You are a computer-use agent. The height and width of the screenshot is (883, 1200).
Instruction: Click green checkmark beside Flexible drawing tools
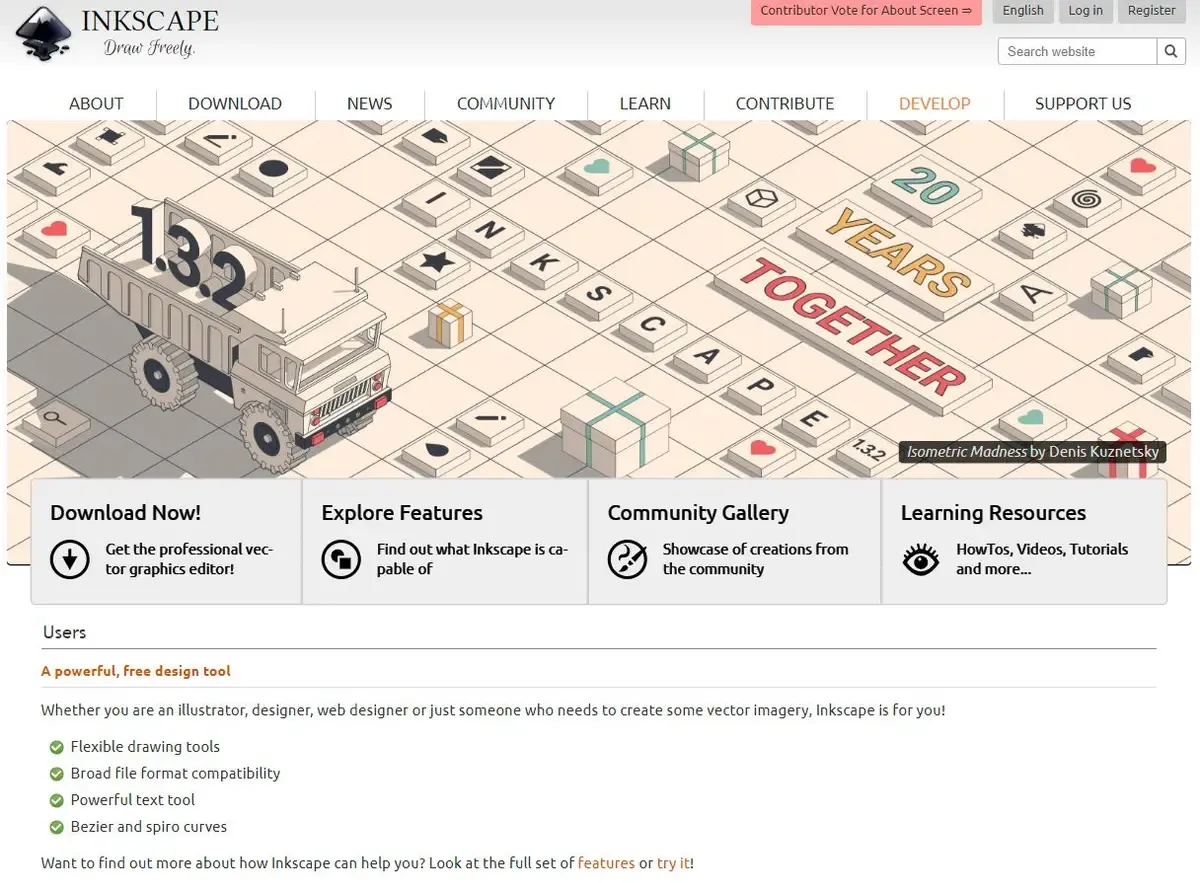[x=56, y=747]
